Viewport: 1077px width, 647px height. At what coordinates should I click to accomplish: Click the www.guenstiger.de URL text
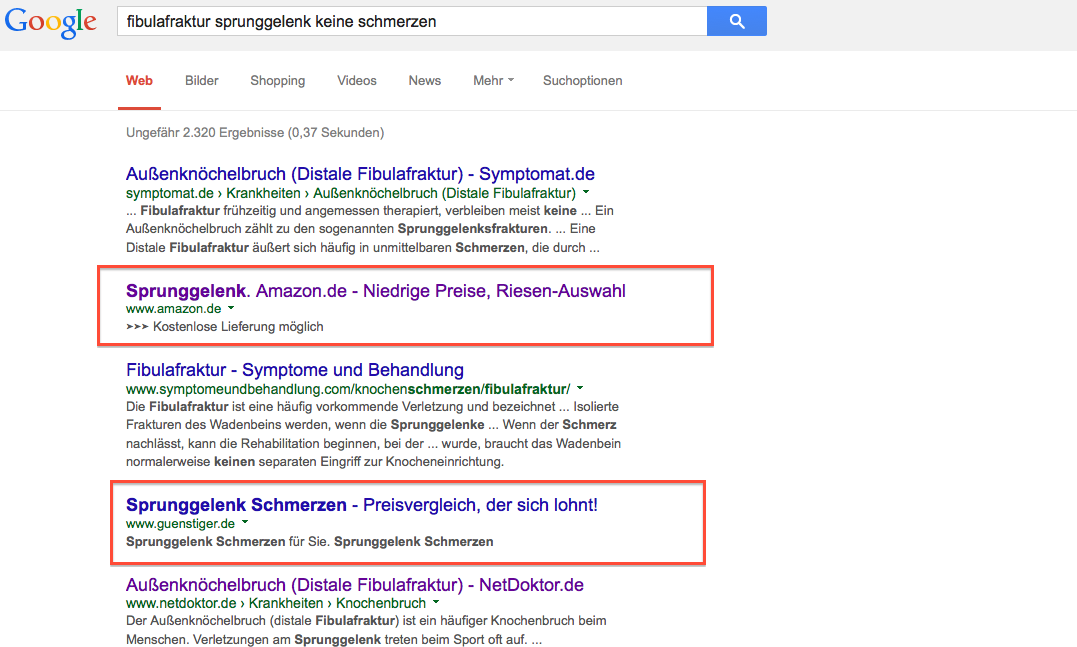(x=181, y=523)
